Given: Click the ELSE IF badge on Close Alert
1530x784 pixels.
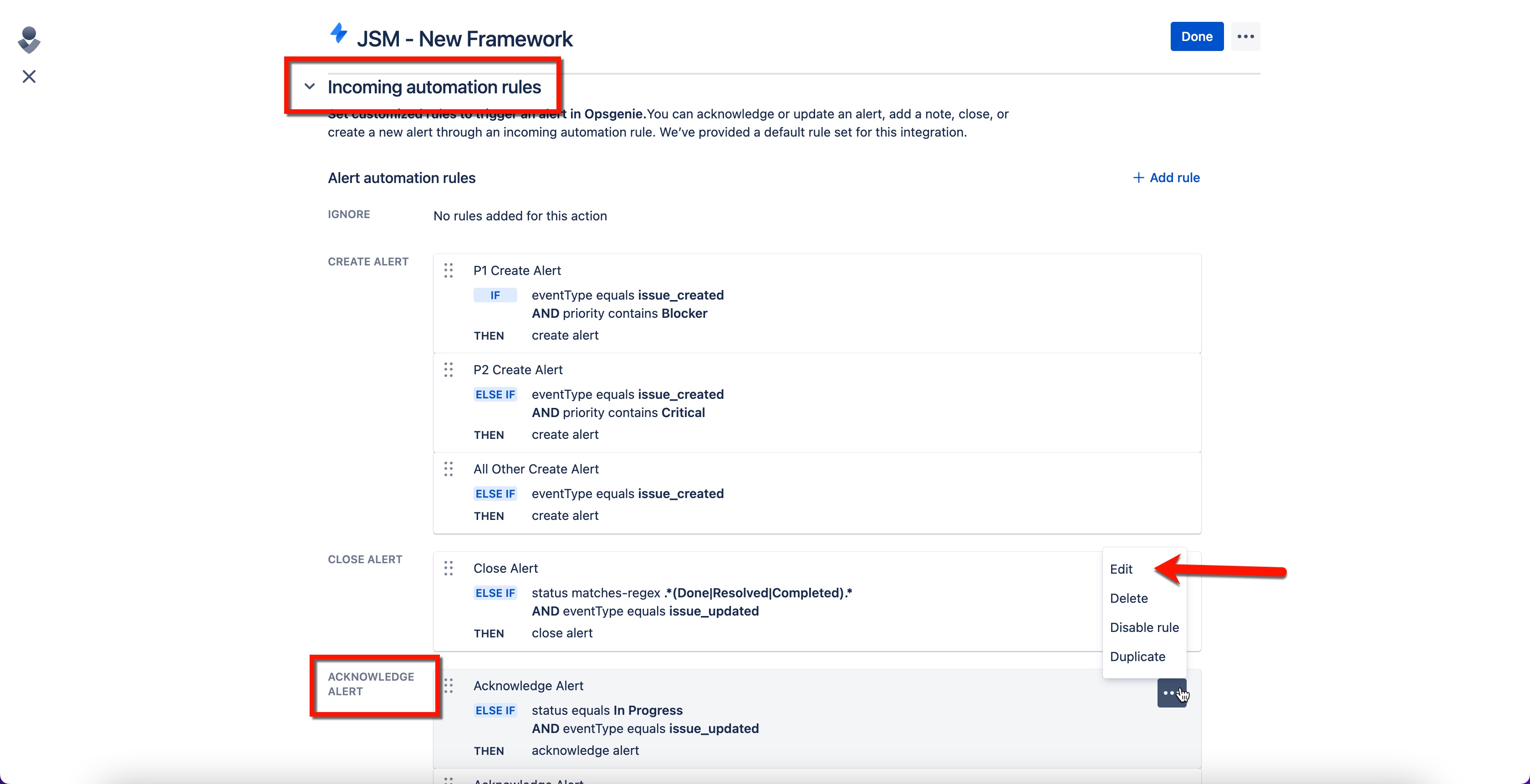Looking at the screenshot, I should tap(495, 593).
